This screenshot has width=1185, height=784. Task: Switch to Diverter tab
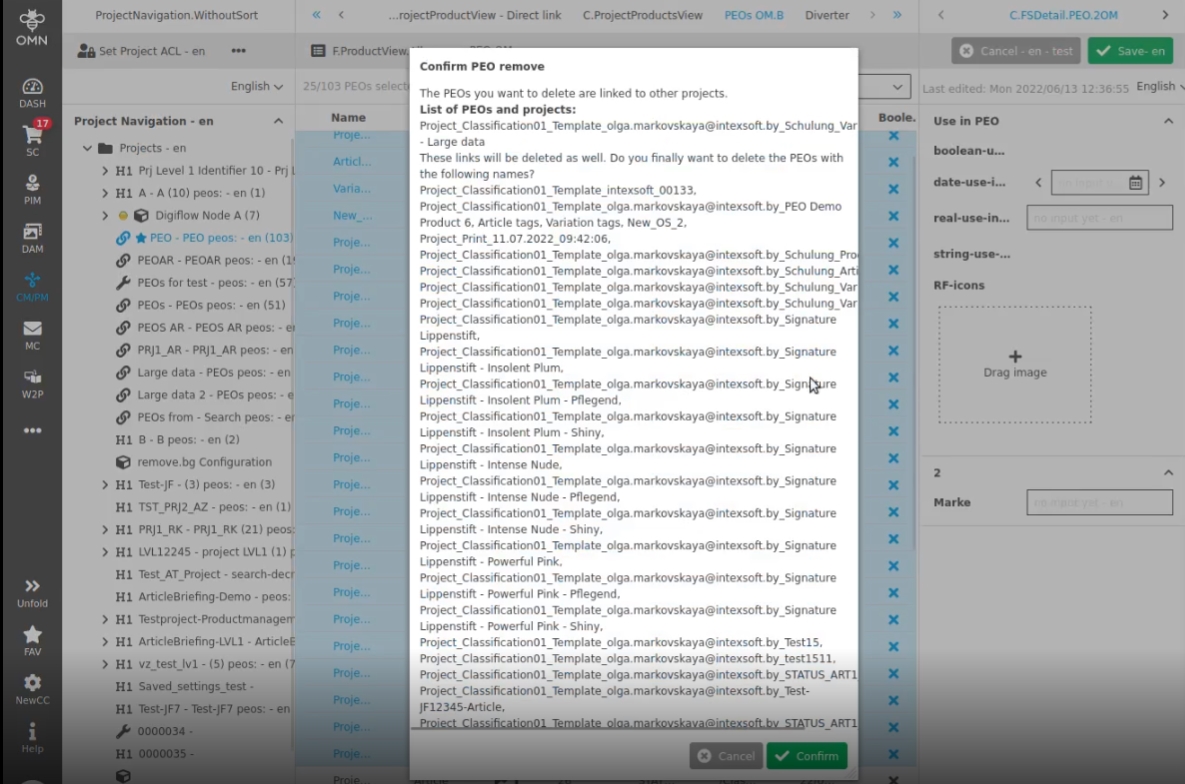click(x=827, y=14)
